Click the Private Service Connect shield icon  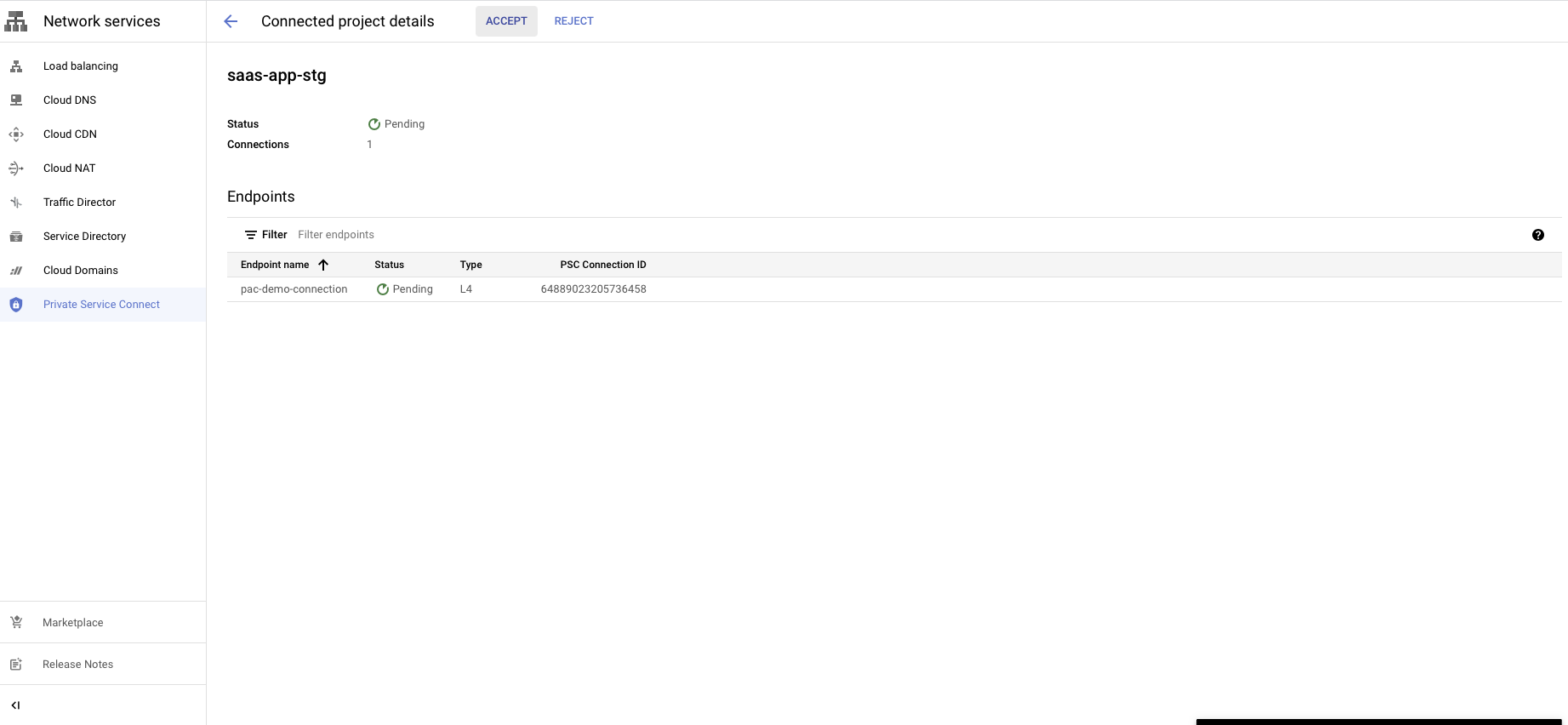pos(16,305)
